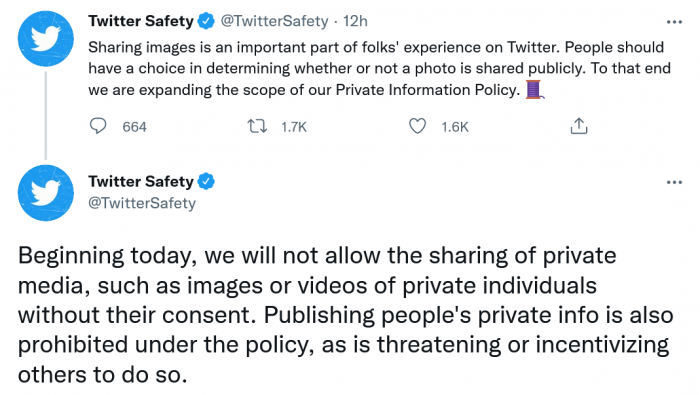Image resolution: width=700 pixels, height=395 pixels.
Task: Click the reply icon on the first tweet
Action: tap(98, 126)
